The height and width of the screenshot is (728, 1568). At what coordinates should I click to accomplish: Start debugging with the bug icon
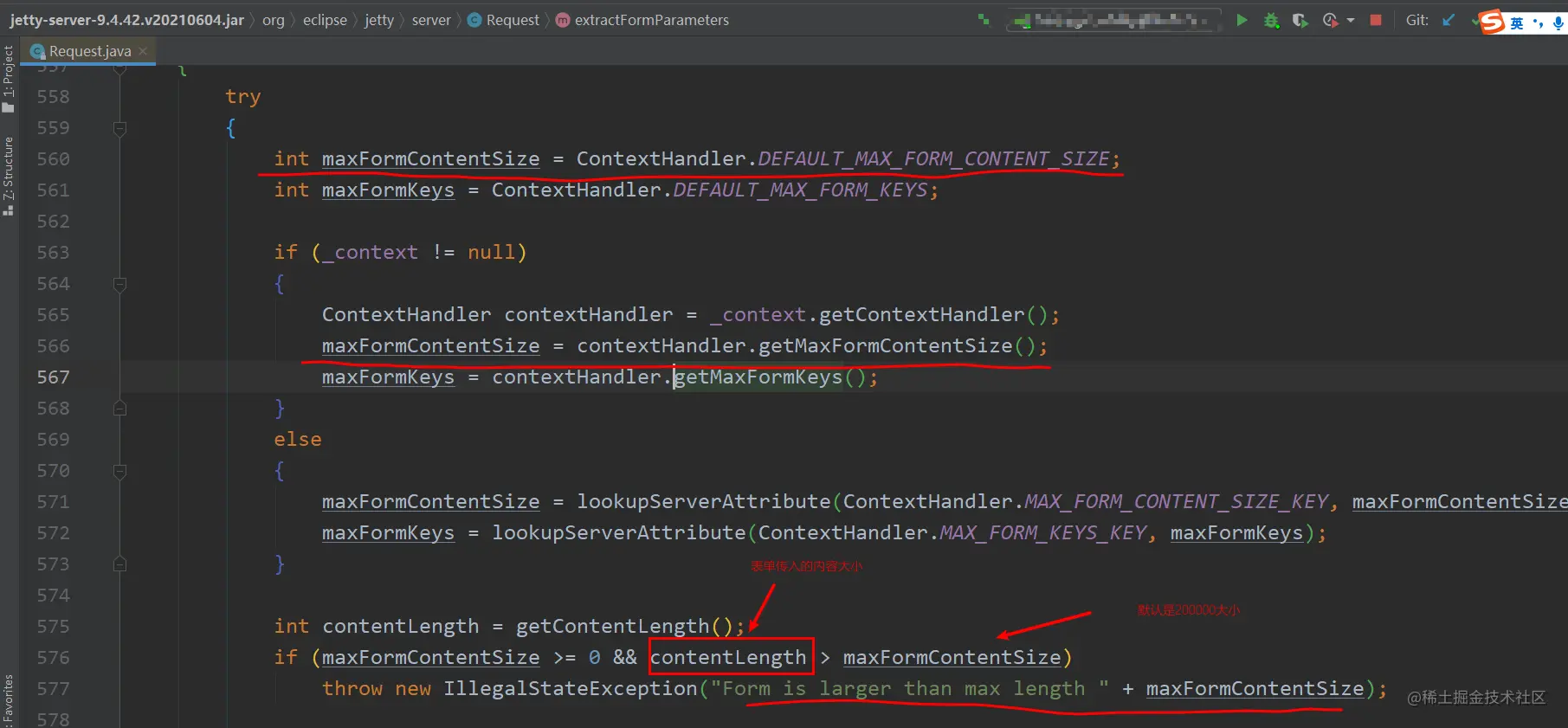1271,20
